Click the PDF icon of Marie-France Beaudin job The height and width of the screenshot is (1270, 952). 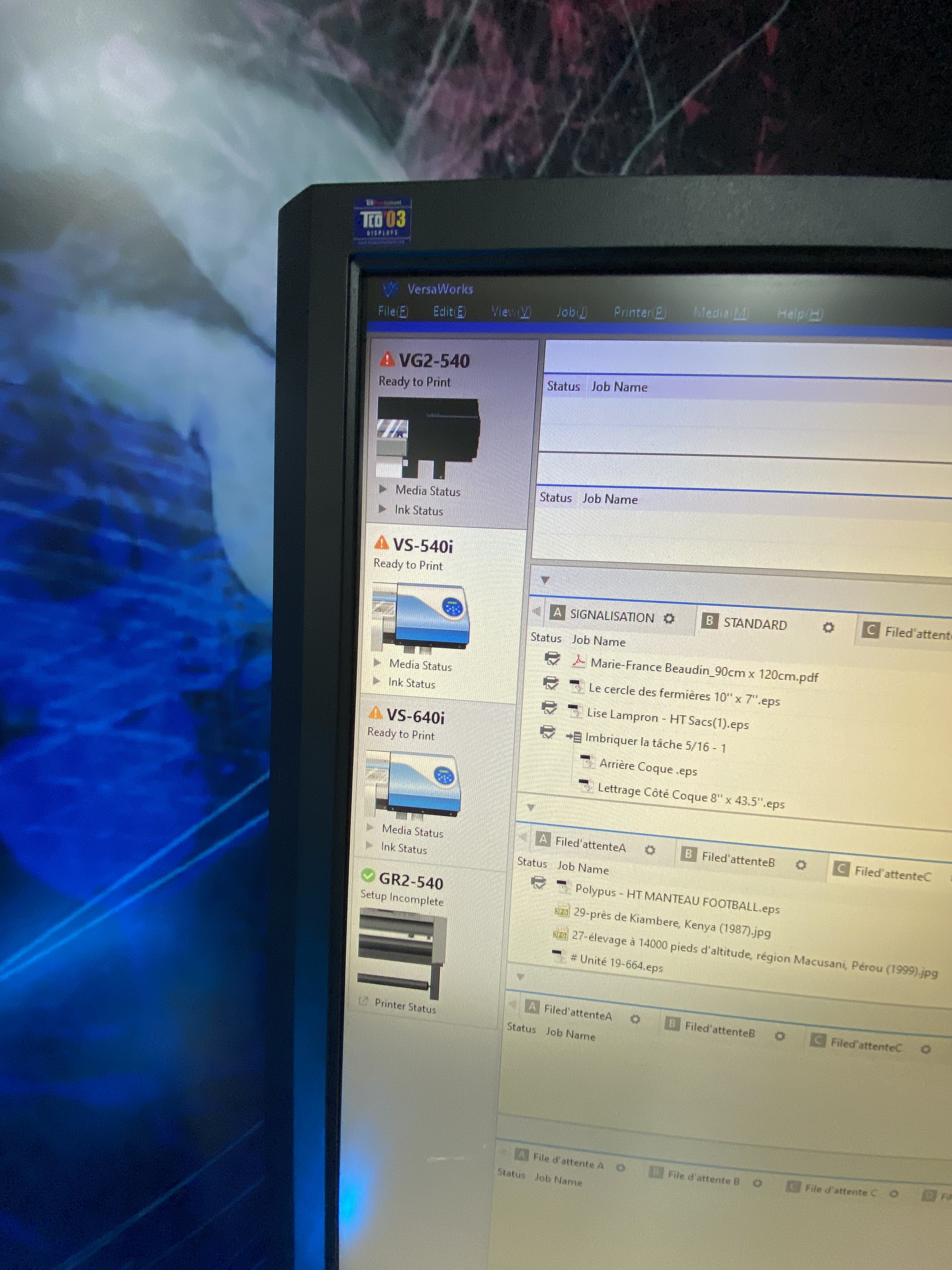[578, 661]
